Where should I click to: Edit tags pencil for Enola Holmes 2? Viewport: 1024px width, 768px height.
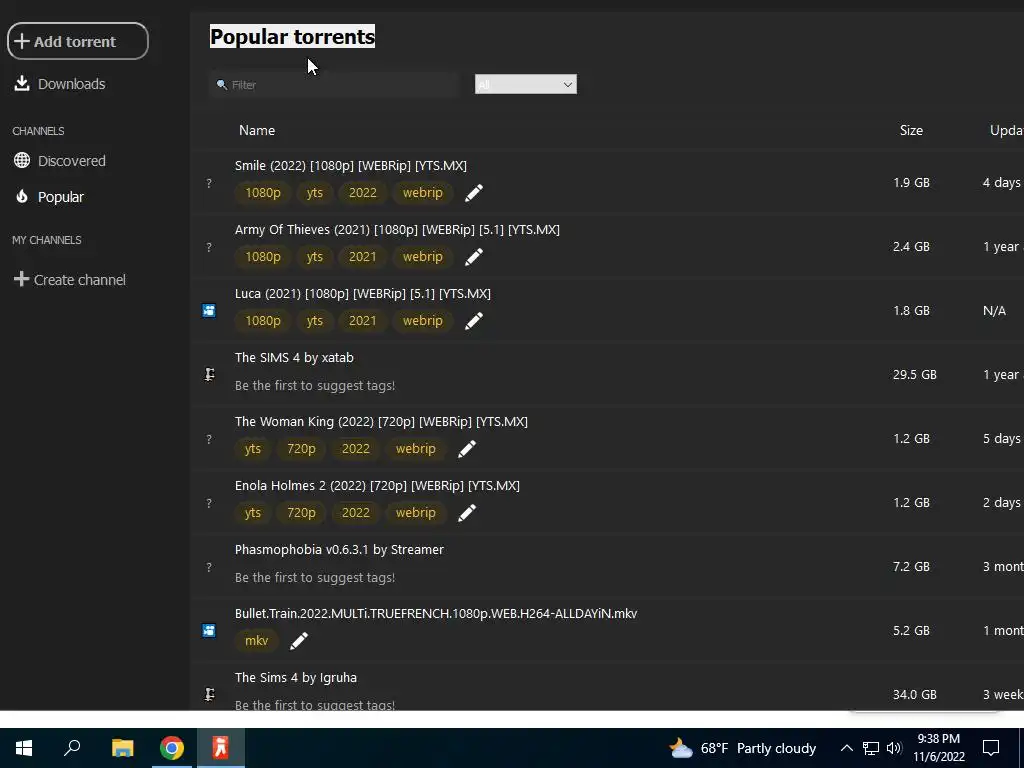click(x=467, y=513)
